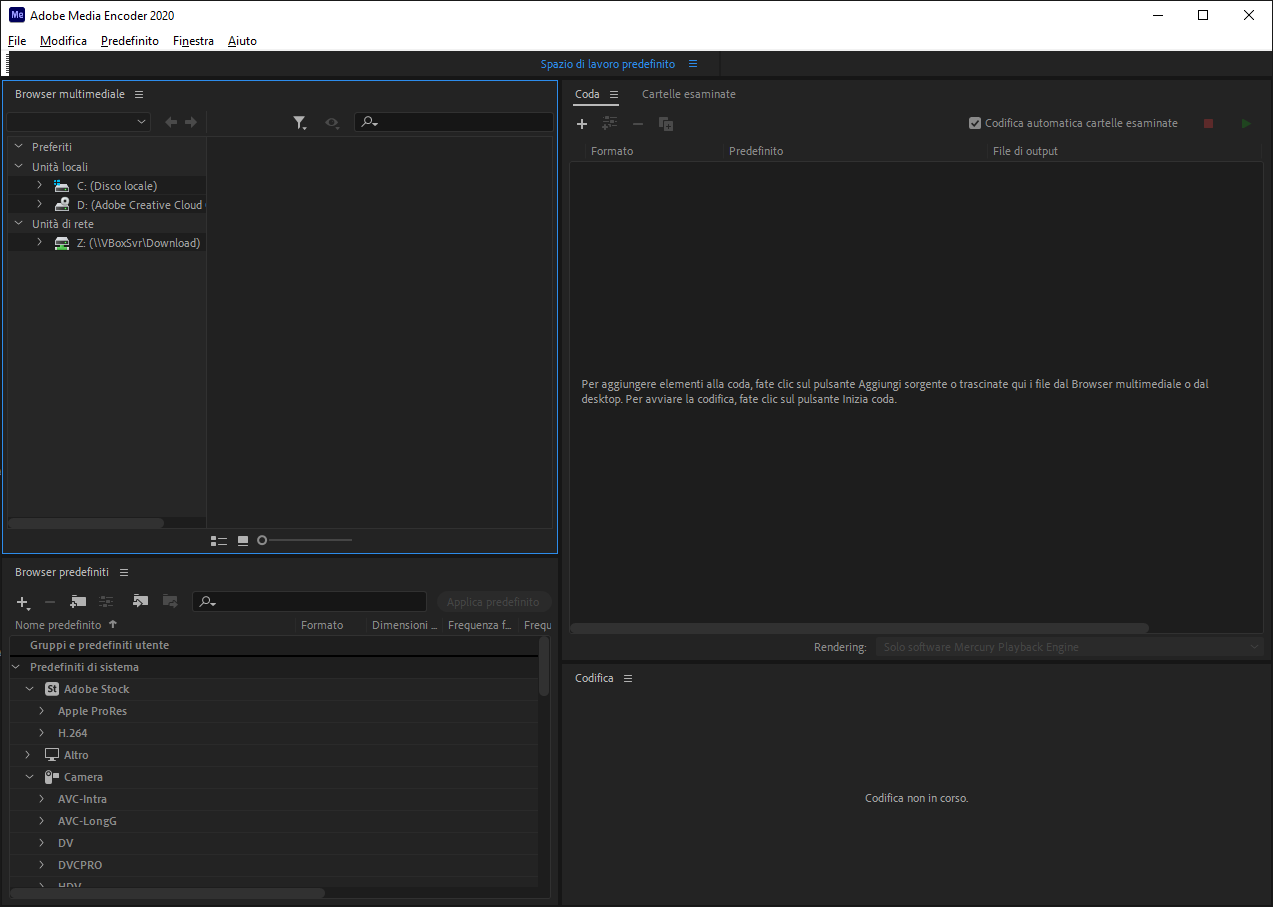Viewport: 1273px width, 907px height.
Task: Click the Add source plus icon in Coda
Action: click(x=582, y=124)
